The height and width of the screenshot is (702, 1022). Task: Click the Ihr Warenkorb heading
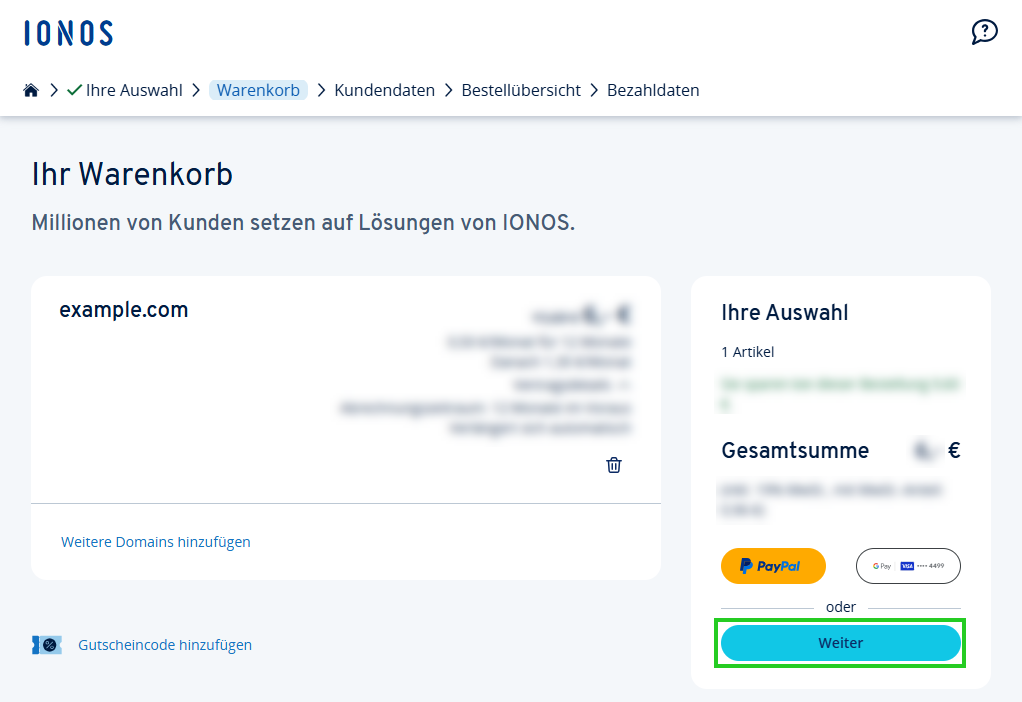click(132, 174)
